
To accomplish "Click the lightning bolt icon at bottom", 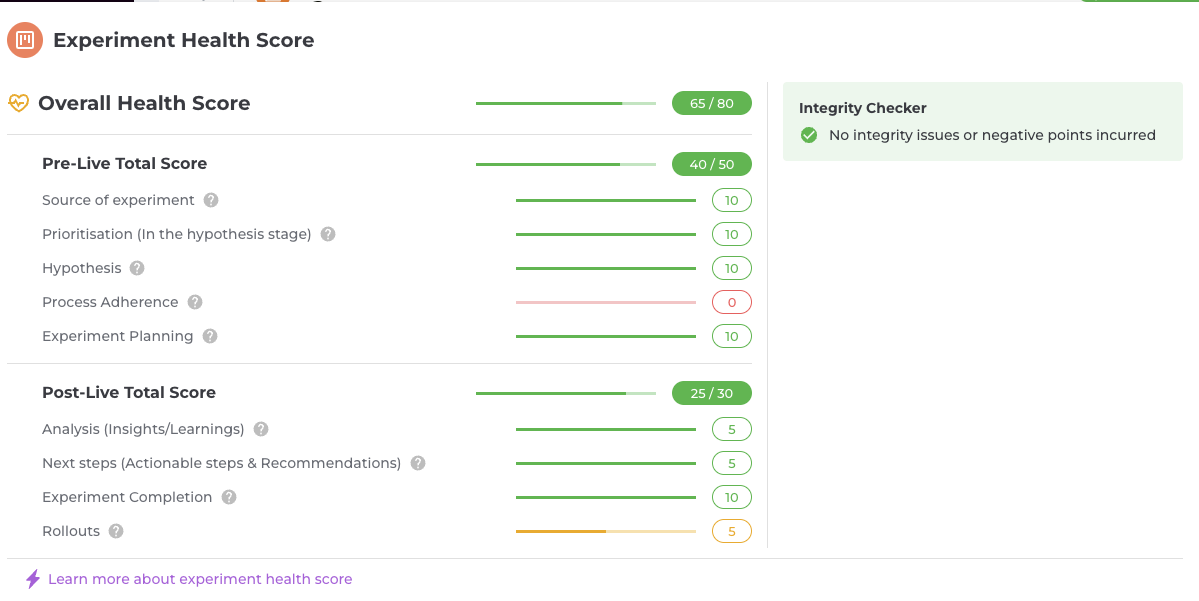I will pos(33,579).
